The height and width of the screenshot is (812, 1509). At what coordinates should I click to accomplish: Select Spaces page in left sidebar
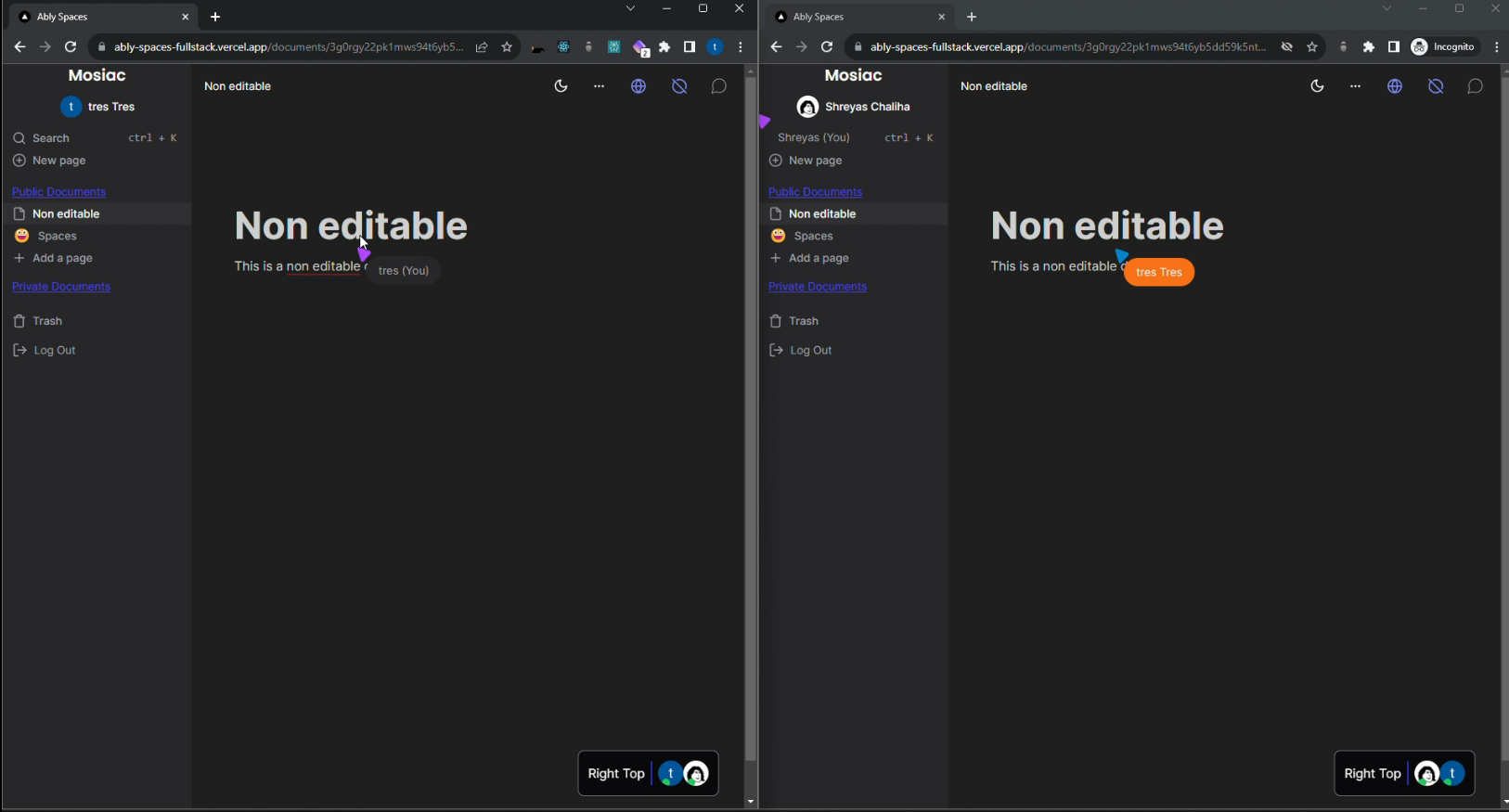pos(57,236)
